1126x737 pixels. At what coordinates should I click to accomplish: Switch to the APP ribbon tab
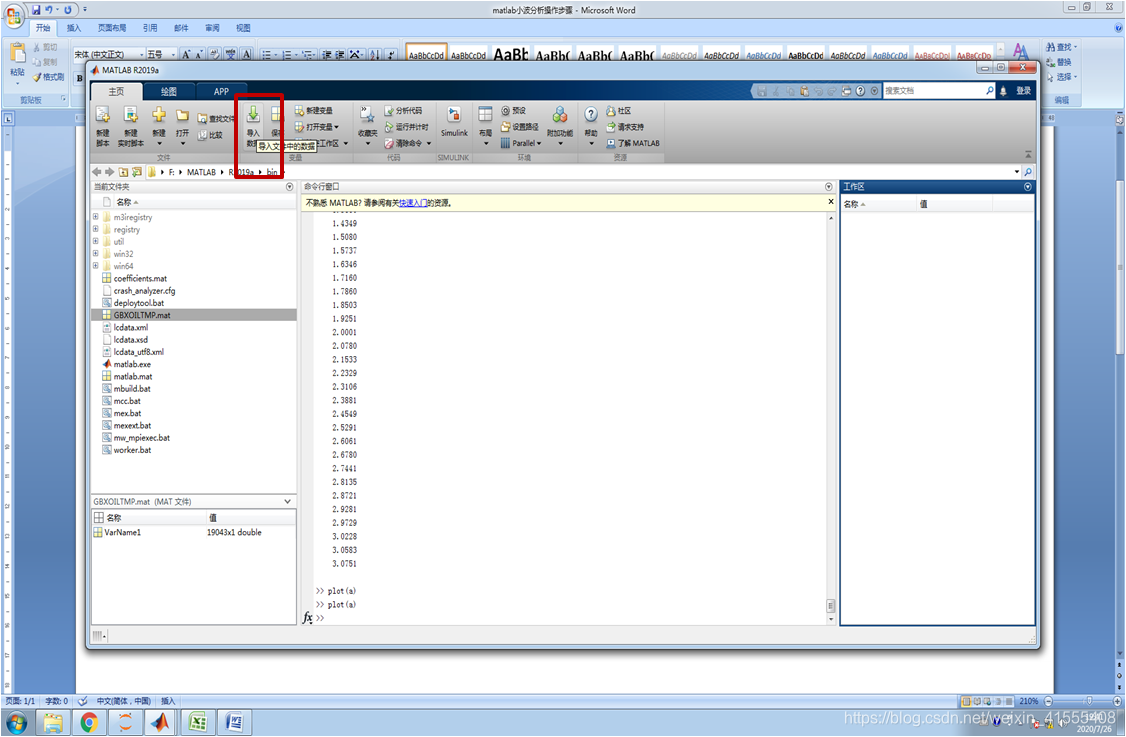click(x=221, y=90)
